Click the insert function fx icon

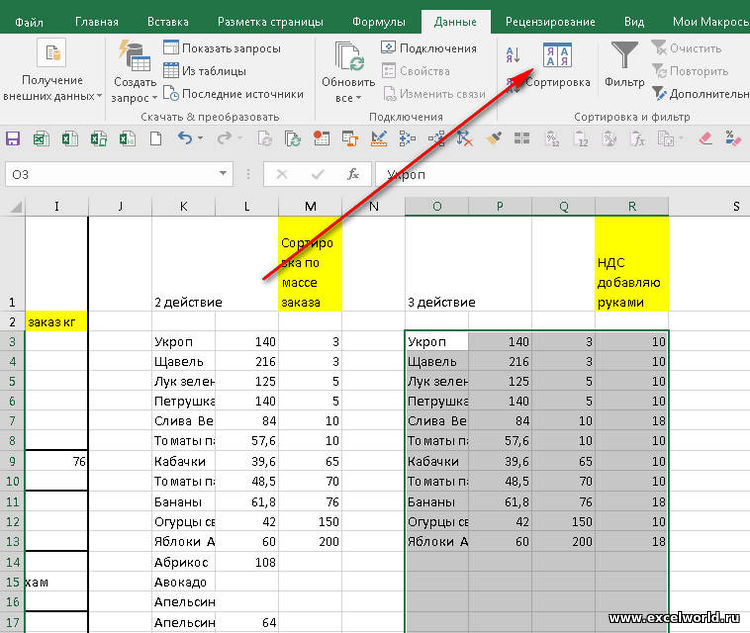(x=352, y=174)
